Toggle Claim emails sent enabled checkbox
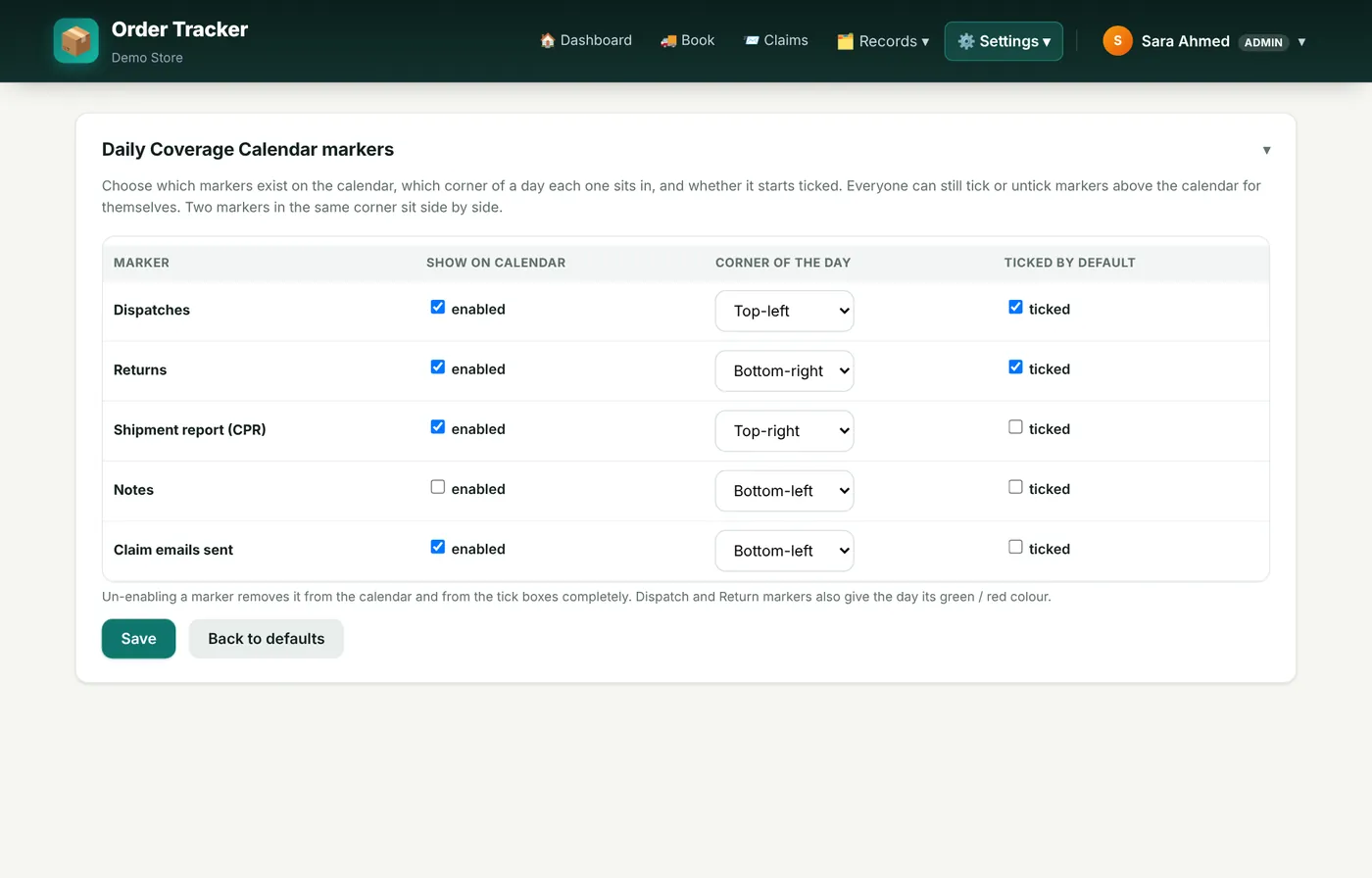The height and width of the screenshot is (878, 1372). [438, 547]
